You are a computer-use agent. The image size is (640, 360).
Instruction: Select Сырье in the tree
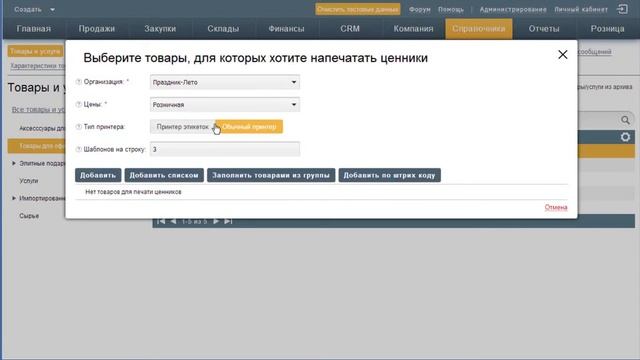[x=29, y=216]
